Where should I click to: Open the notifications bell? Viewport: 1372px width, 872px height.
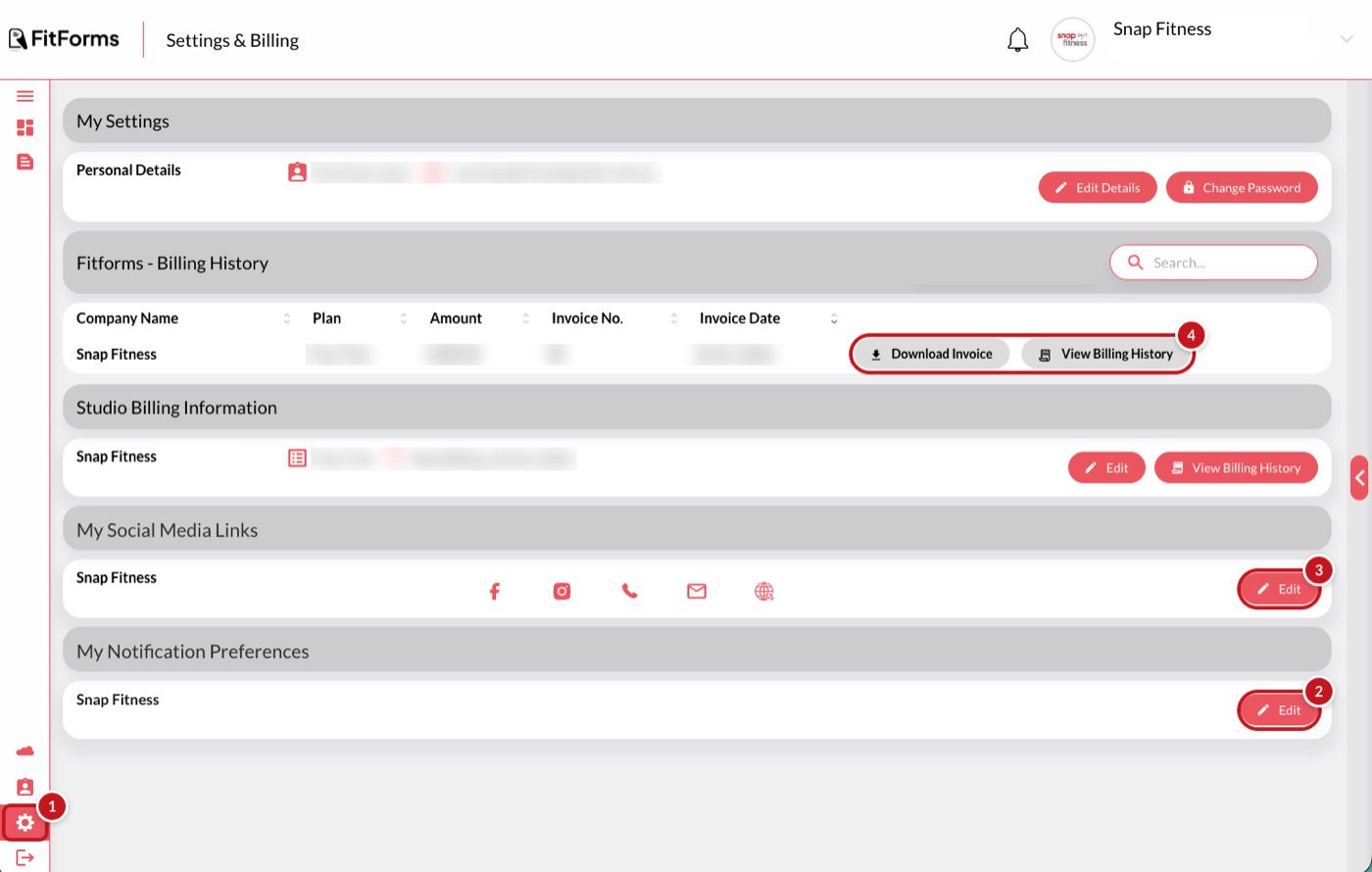1018,40
